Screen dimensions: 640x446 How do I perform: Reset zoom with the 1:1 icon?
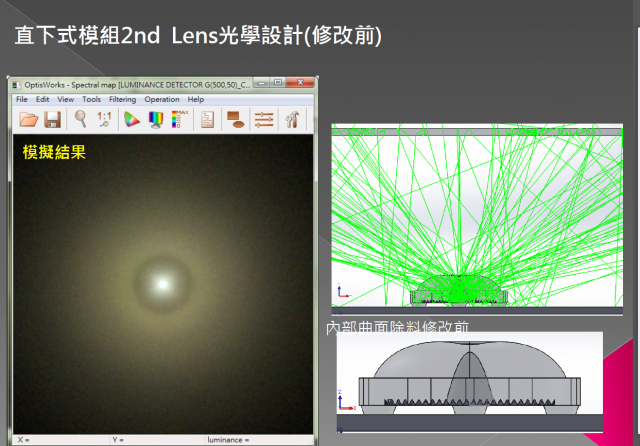[104, 120]
